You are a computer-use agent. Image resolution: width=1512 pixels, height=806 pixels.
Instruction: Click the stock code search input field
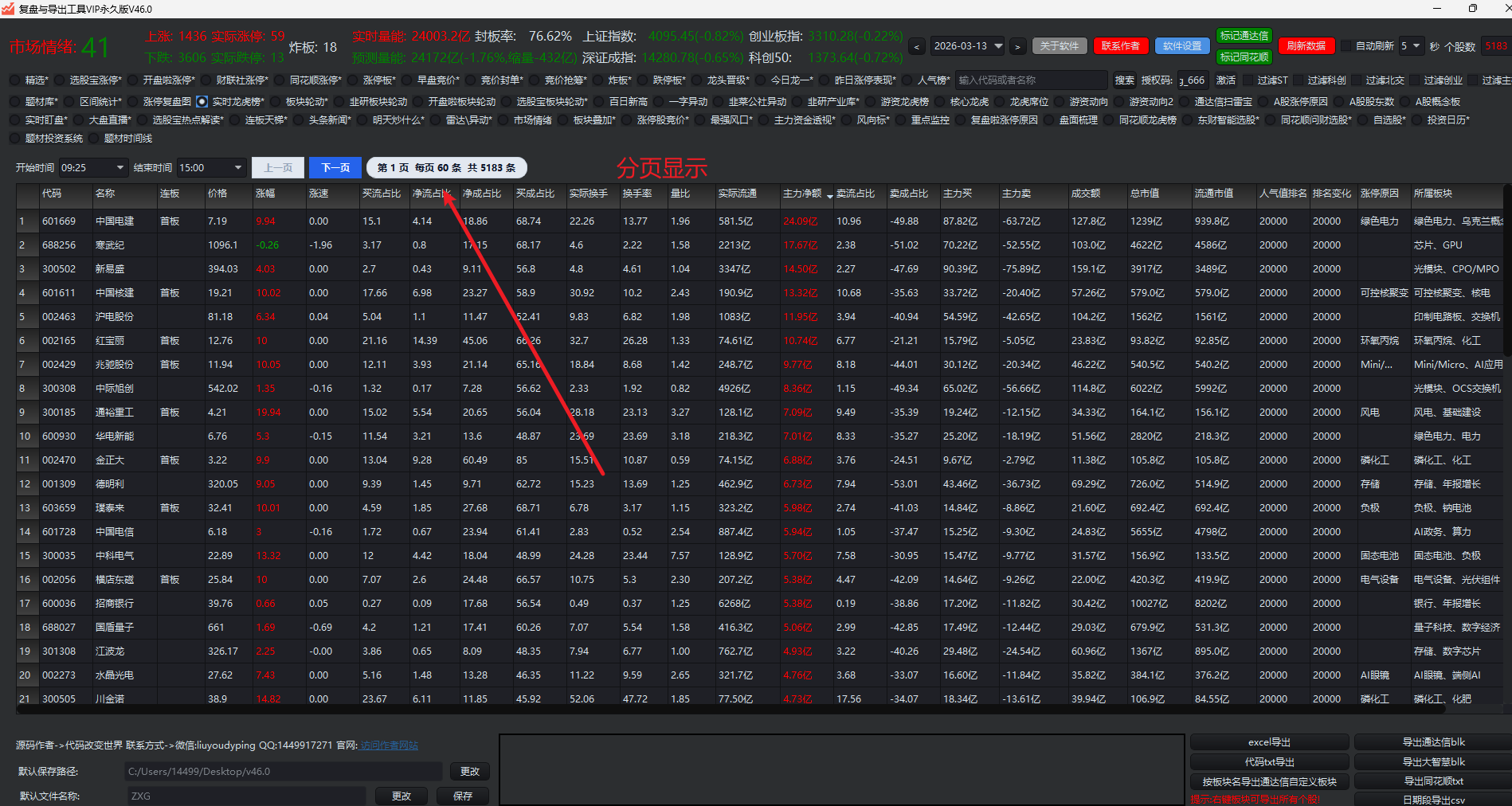1031,80
